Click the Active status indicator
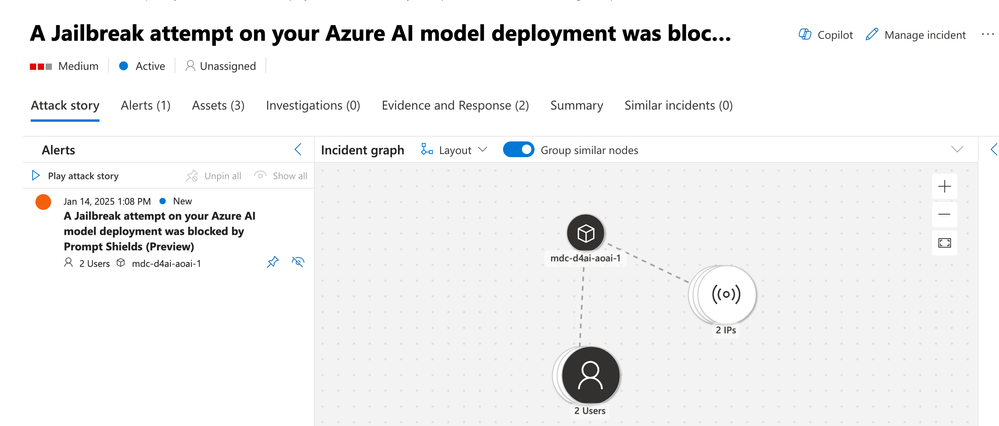999x426 pixels. [x=142, y=66]
